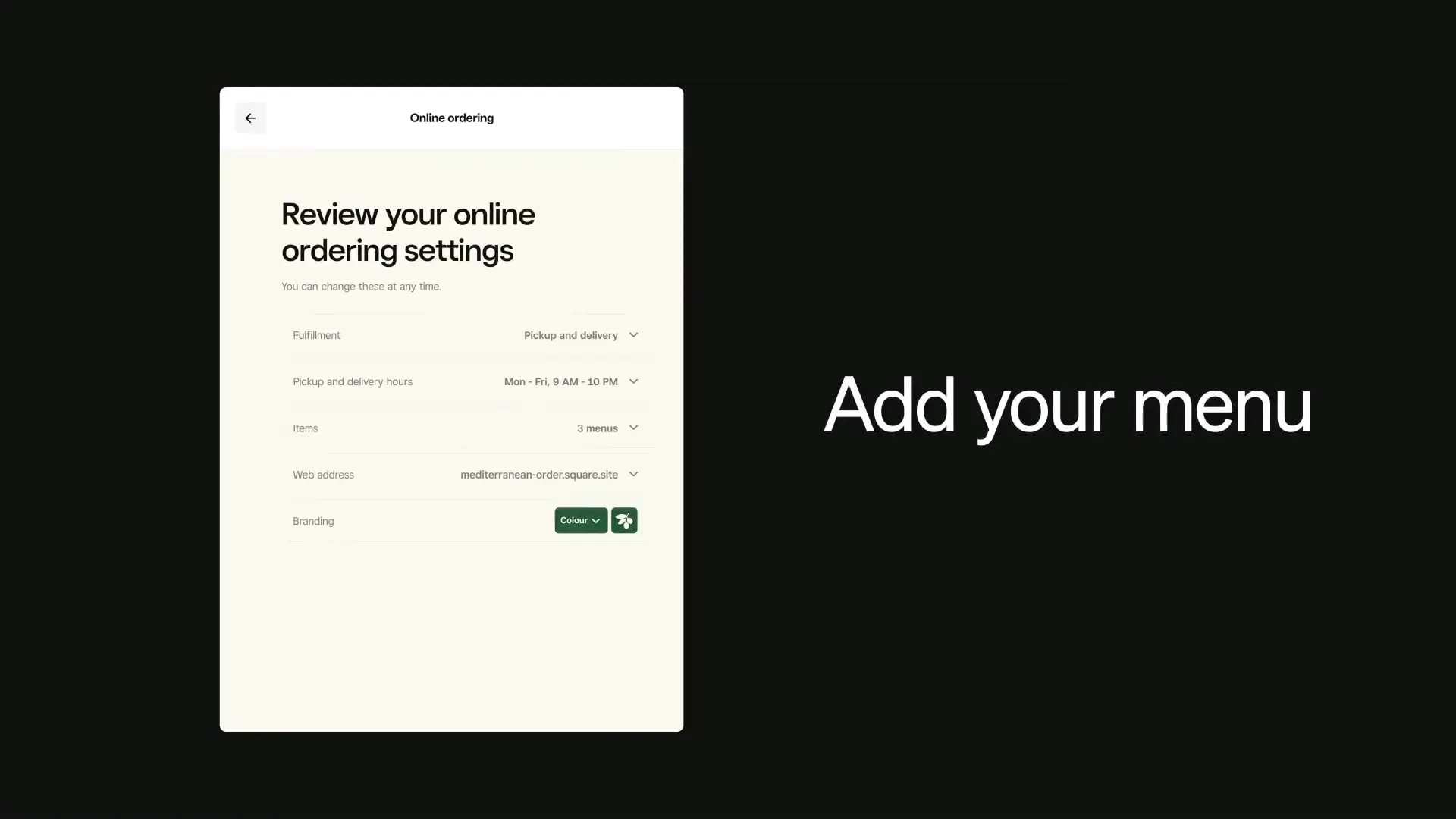Image resolution: width=1456 pixels, height=819 pixels.
Task: Click the Branding row label
Action: [312, 521]
